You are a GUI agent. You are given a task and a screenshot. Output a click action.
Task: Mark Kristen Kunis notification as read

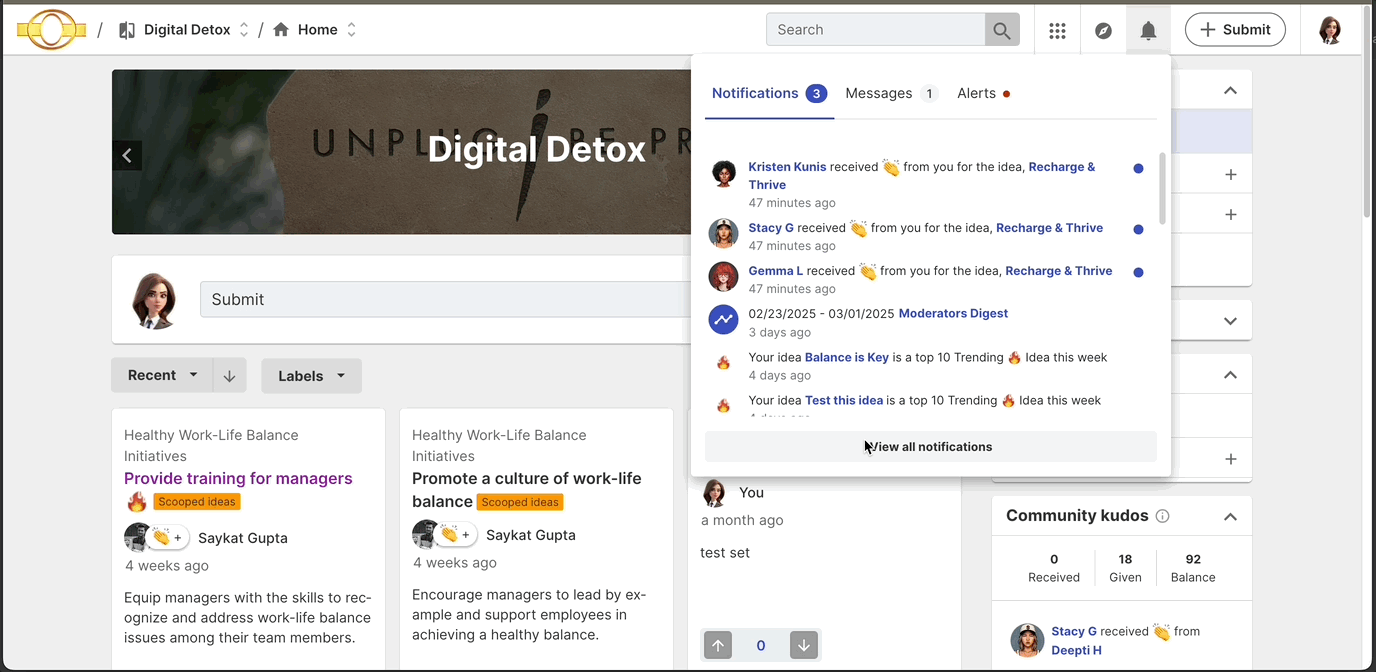[1138, 169]
